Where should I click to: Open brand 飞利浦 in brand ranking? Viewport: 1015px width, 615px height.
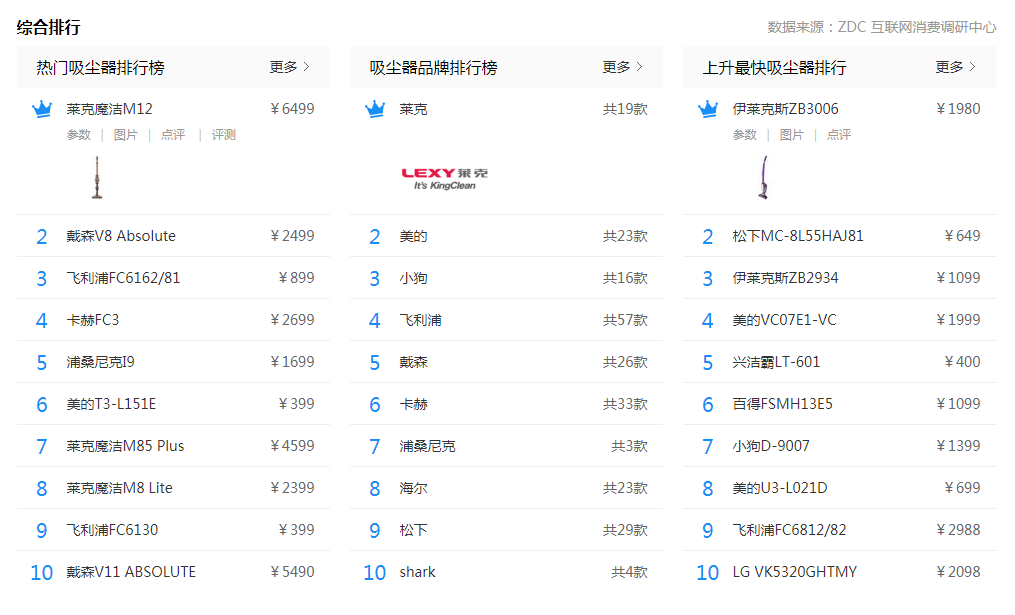[x=421, y=320]
